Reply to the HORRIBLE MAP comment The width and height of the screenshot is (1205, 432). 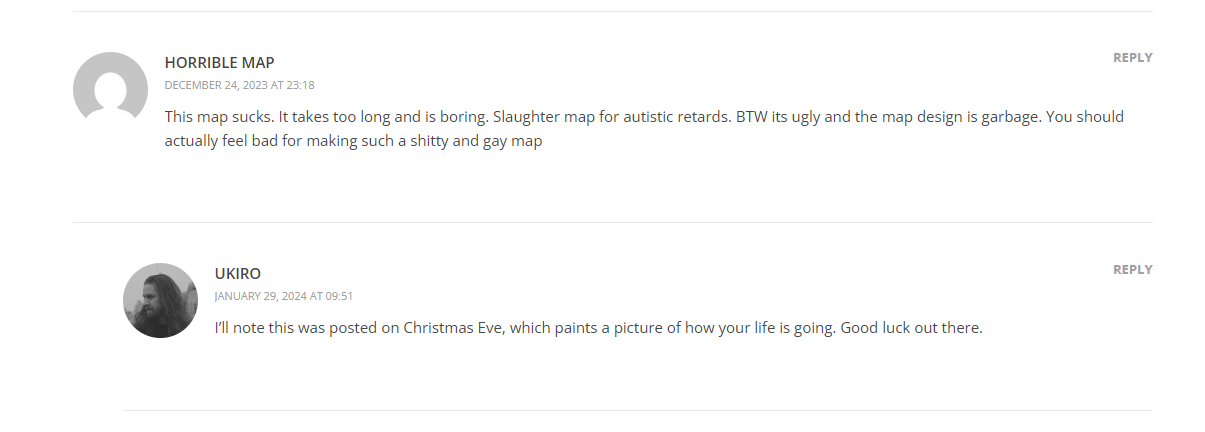(x=1132, y=58)
